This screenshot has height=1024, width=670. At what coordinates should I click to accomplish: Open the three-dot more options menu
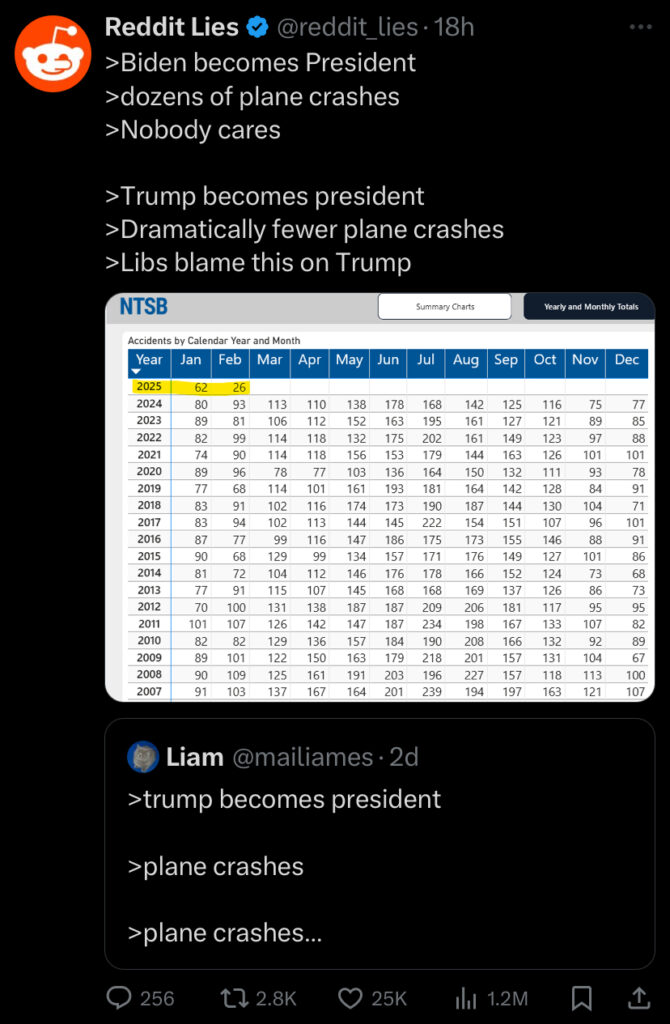640,27
